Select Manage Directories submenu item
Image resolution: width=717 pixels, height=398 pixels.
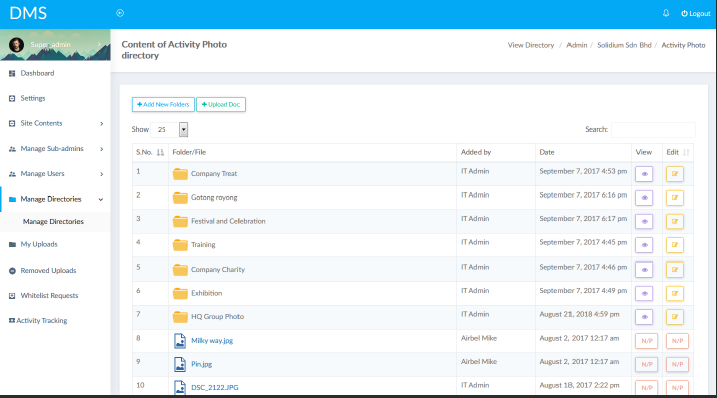[x=53, y=221]
